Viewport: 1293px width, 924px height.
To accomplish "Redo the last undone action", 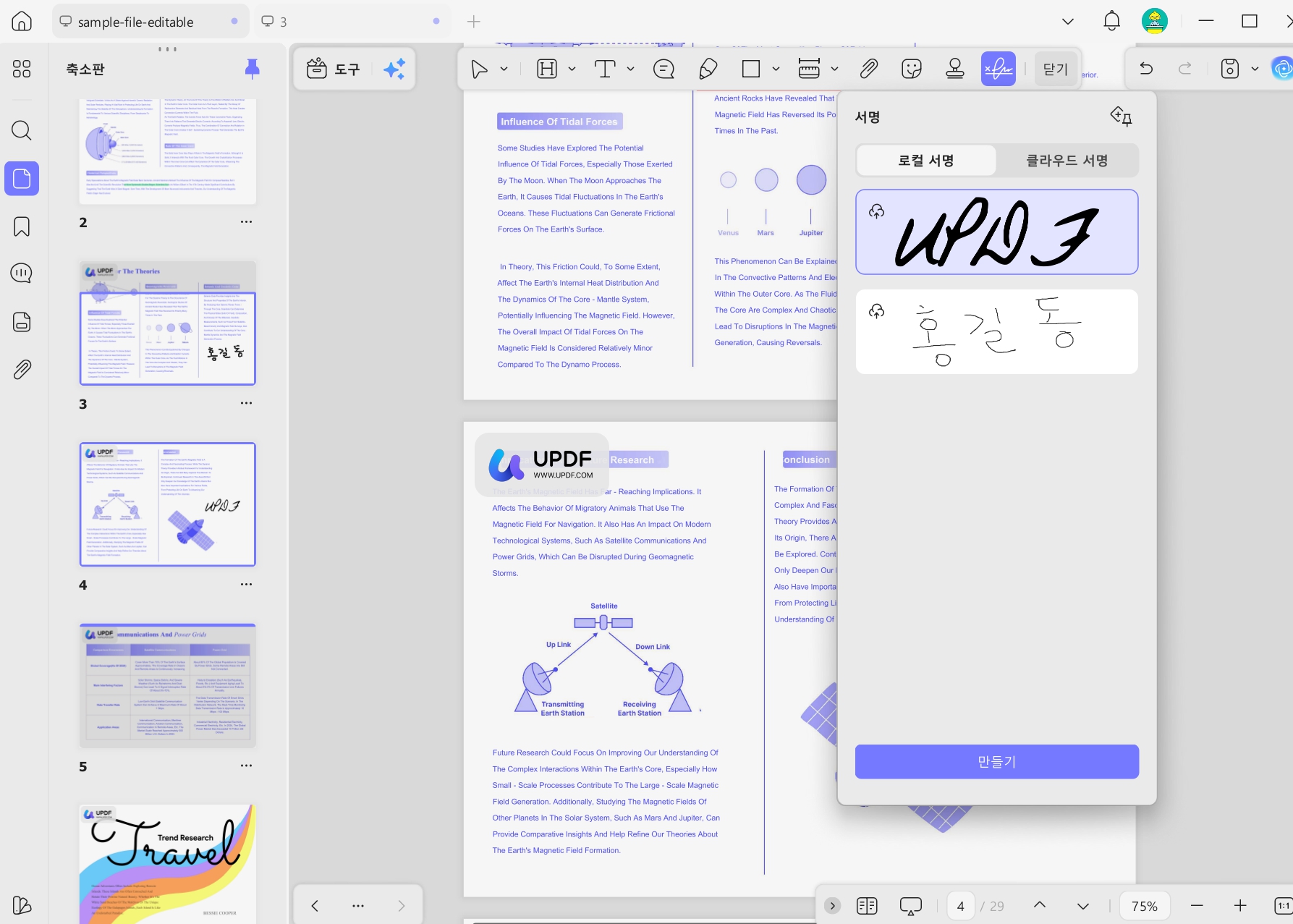I will point(1185,69).
